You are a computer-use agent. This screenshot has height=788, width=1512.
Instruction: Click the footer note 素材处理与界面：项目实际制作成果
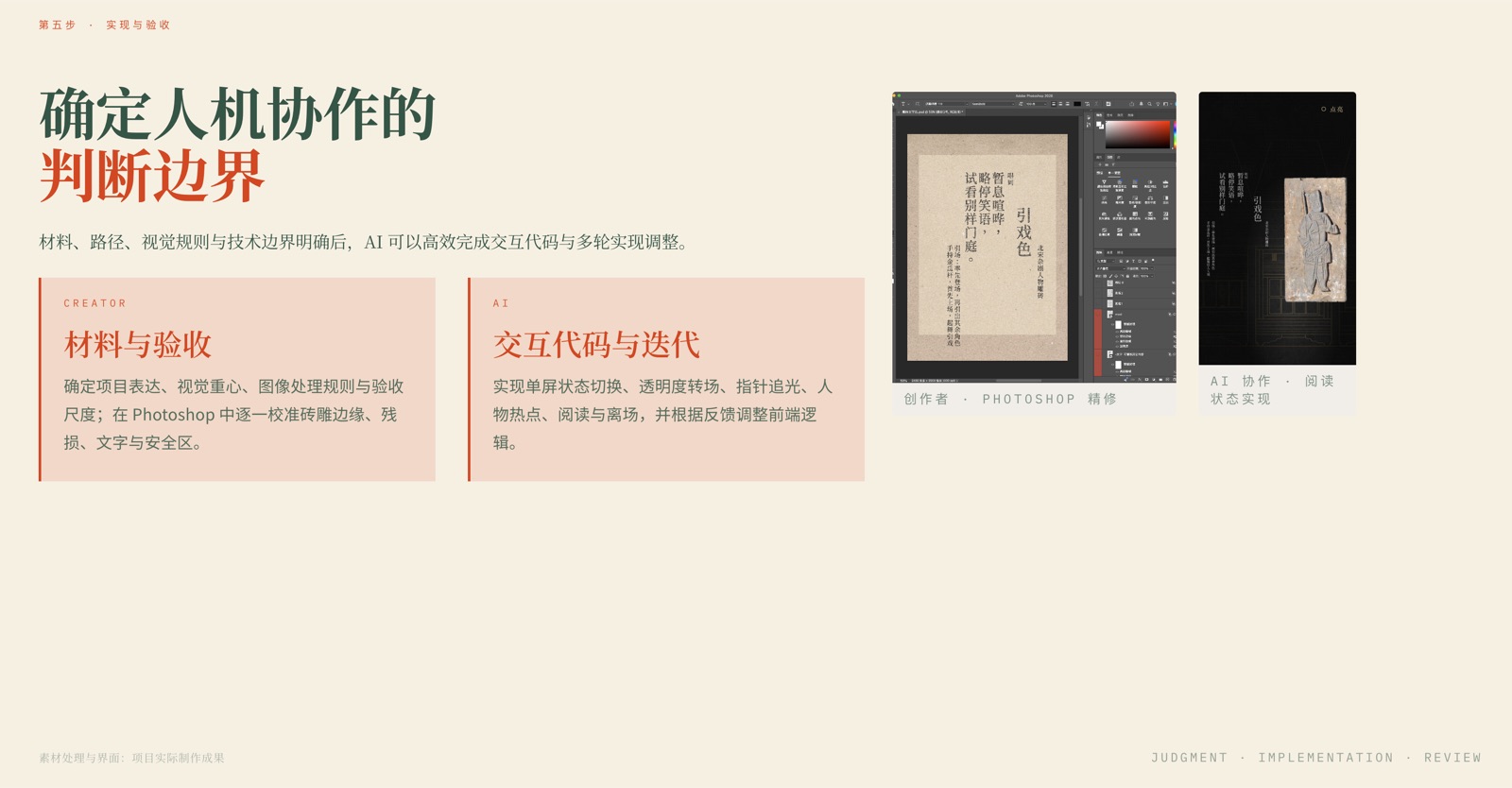(131, 758)
